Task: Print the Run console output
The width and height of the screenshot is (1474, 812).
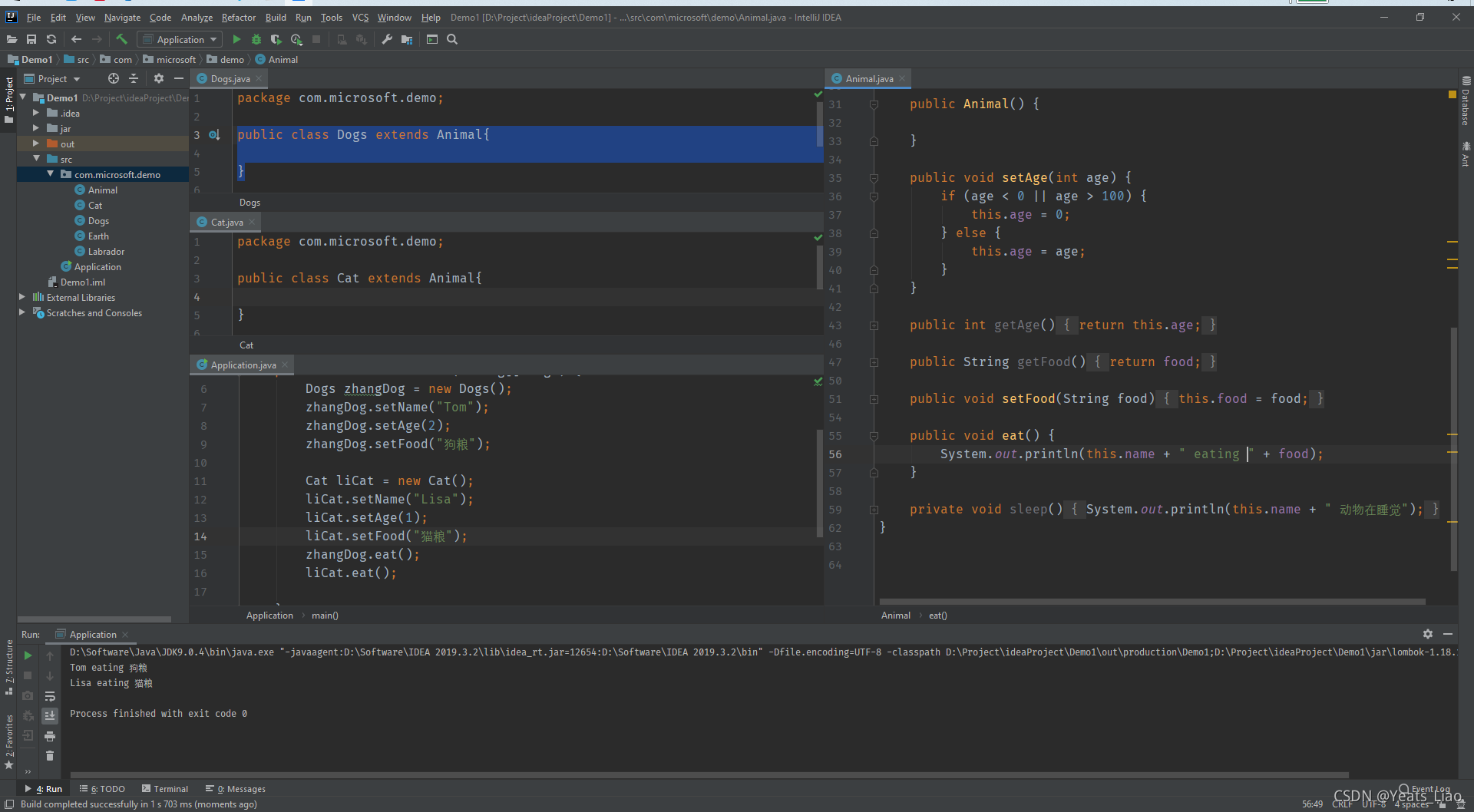Action: point(50,736)
